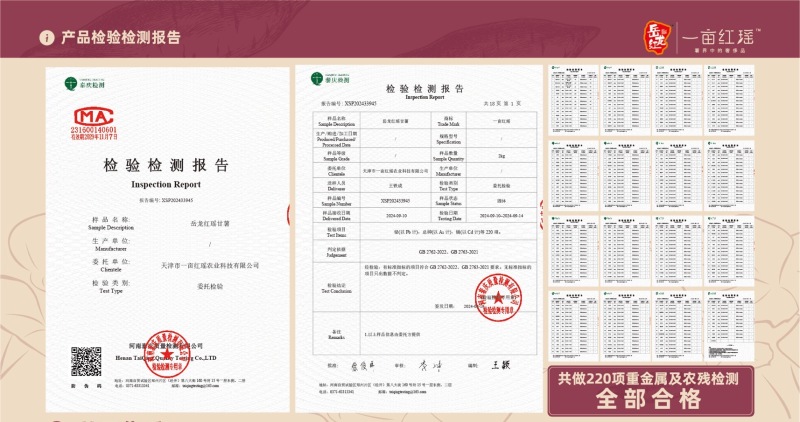Click the bold Inspection Report heading on cover
Image resolution: width=800 pixels, height=422 pixels.
pos(166,185)
